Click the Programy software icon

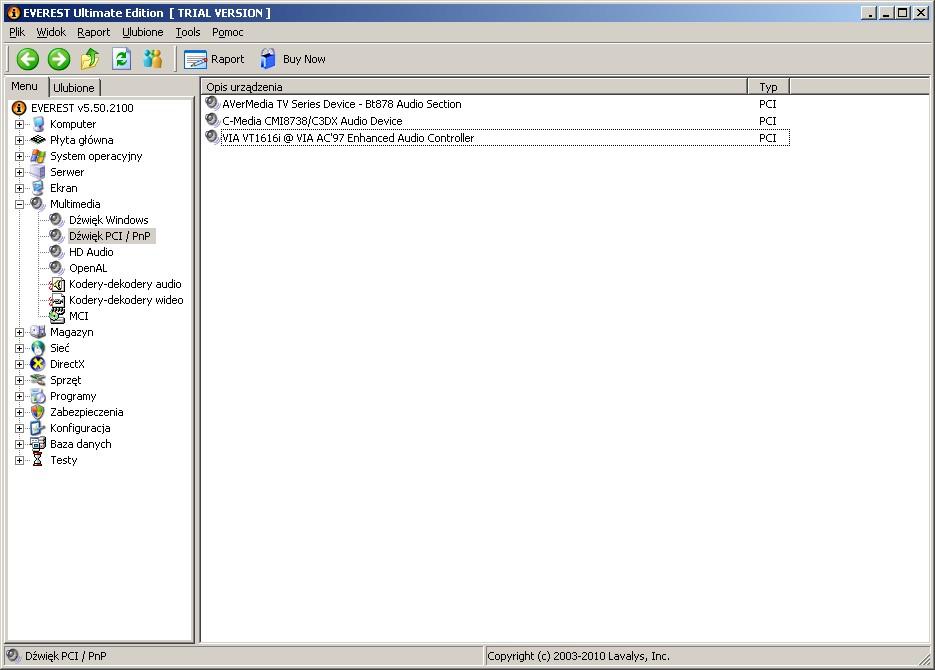point(38,396)
